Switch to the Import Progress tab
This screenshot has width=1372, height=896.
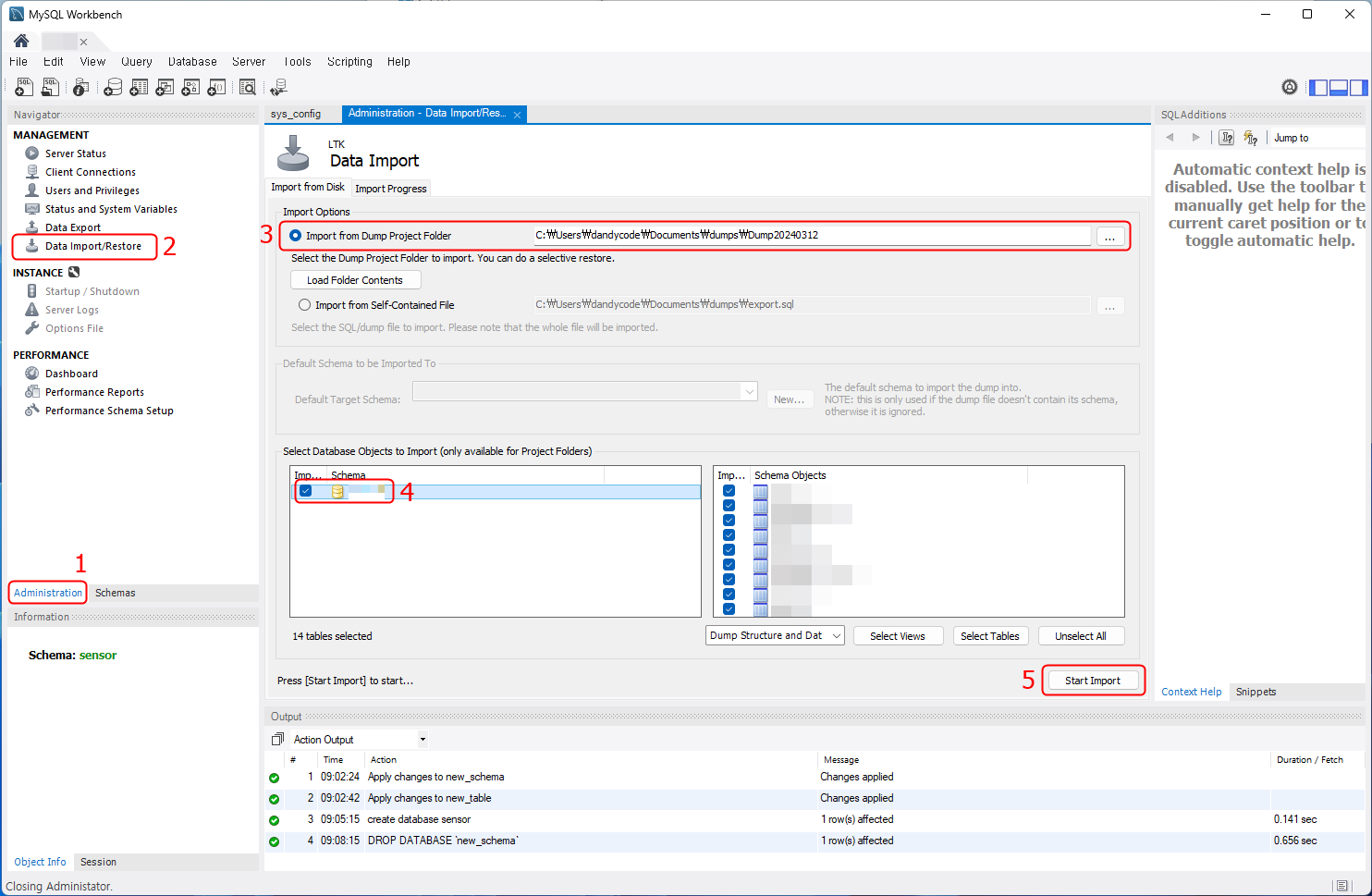pyautogui.click(x=391, y=189)
